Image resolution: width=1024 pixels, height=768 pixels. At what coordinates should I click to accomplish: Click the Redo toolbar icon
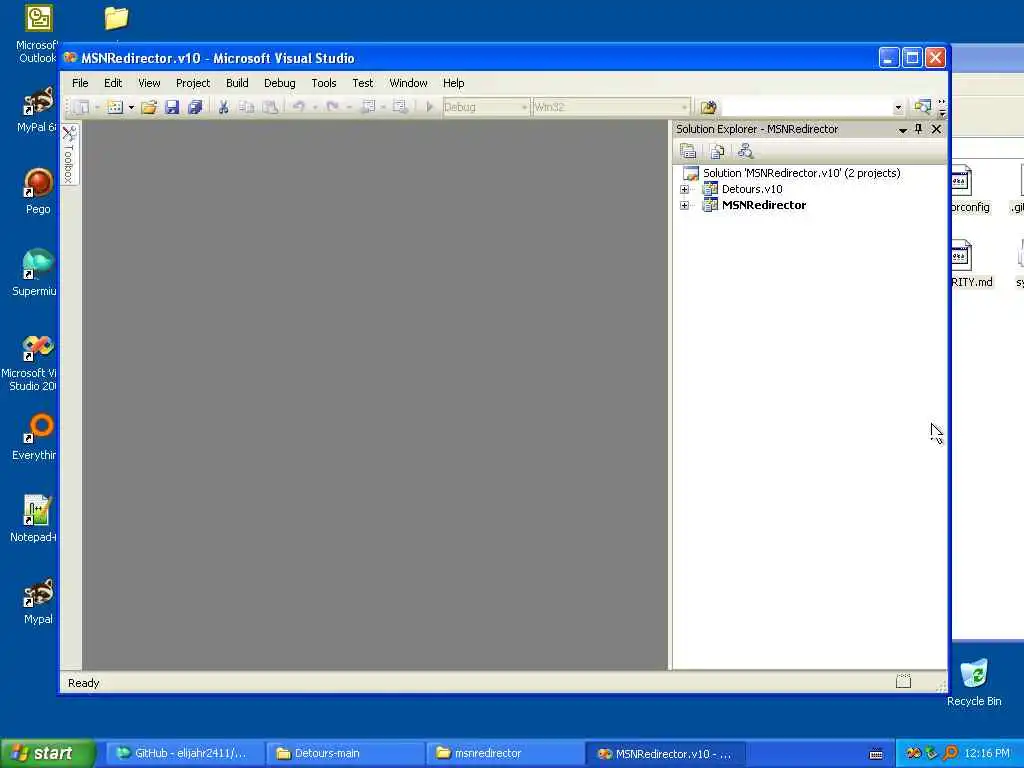tap(332, 107)
